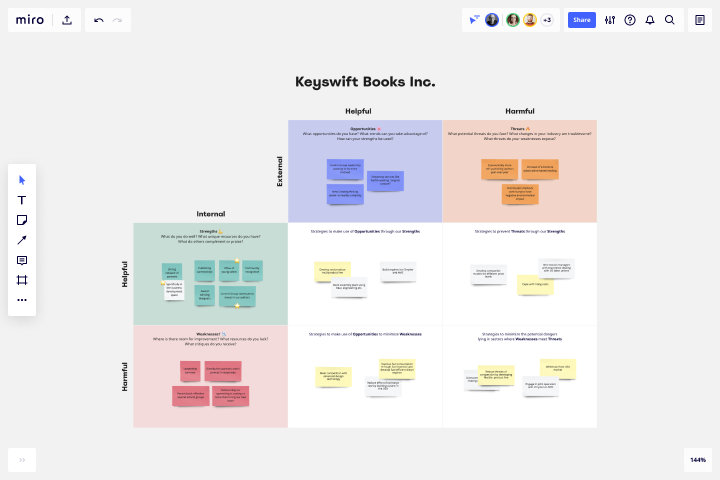Image resolution: width=720 pixels, height=480 pixels.
Task: Open the help question mark
Action: (630, 20)
